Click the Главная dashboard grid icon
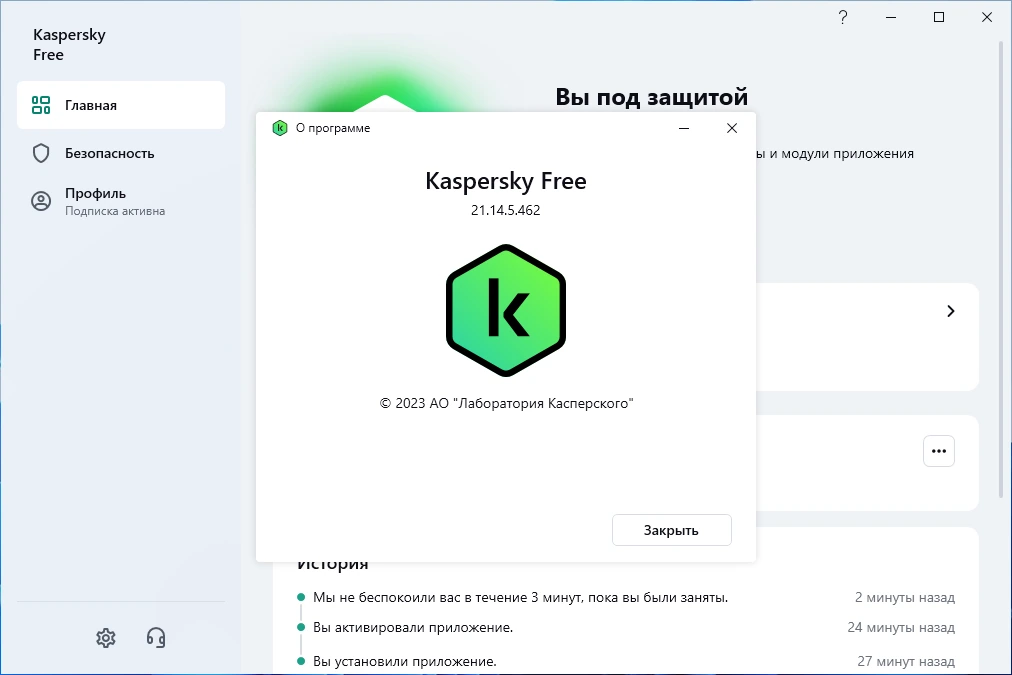This screenshot has width=1012, height=675. (41, 105)
